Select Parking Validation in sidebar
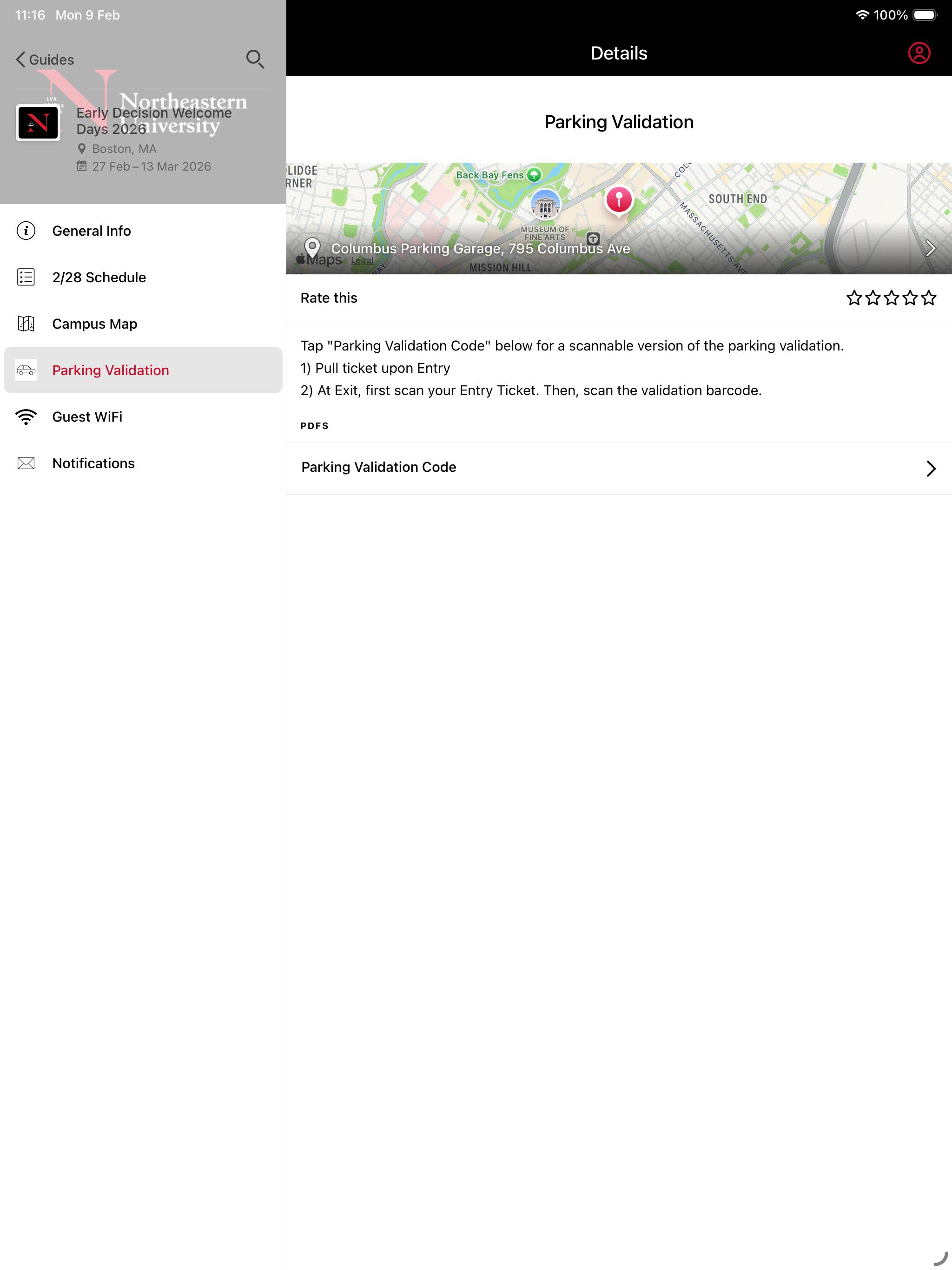This screenshot has width=952, height=1270. (x=143, y=370)
